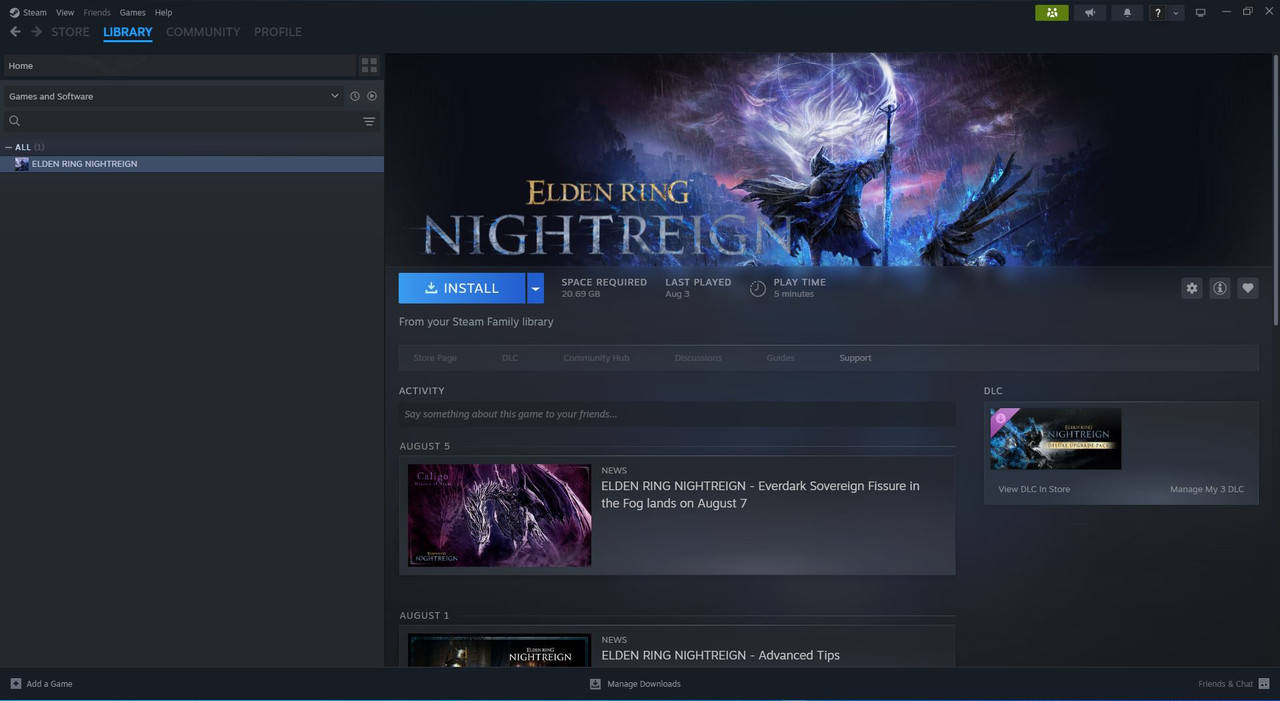The height and width of the screenshot is (701, 1280).
Task: Sort by recent activity clock icon
Action: [x=354, y=96]
